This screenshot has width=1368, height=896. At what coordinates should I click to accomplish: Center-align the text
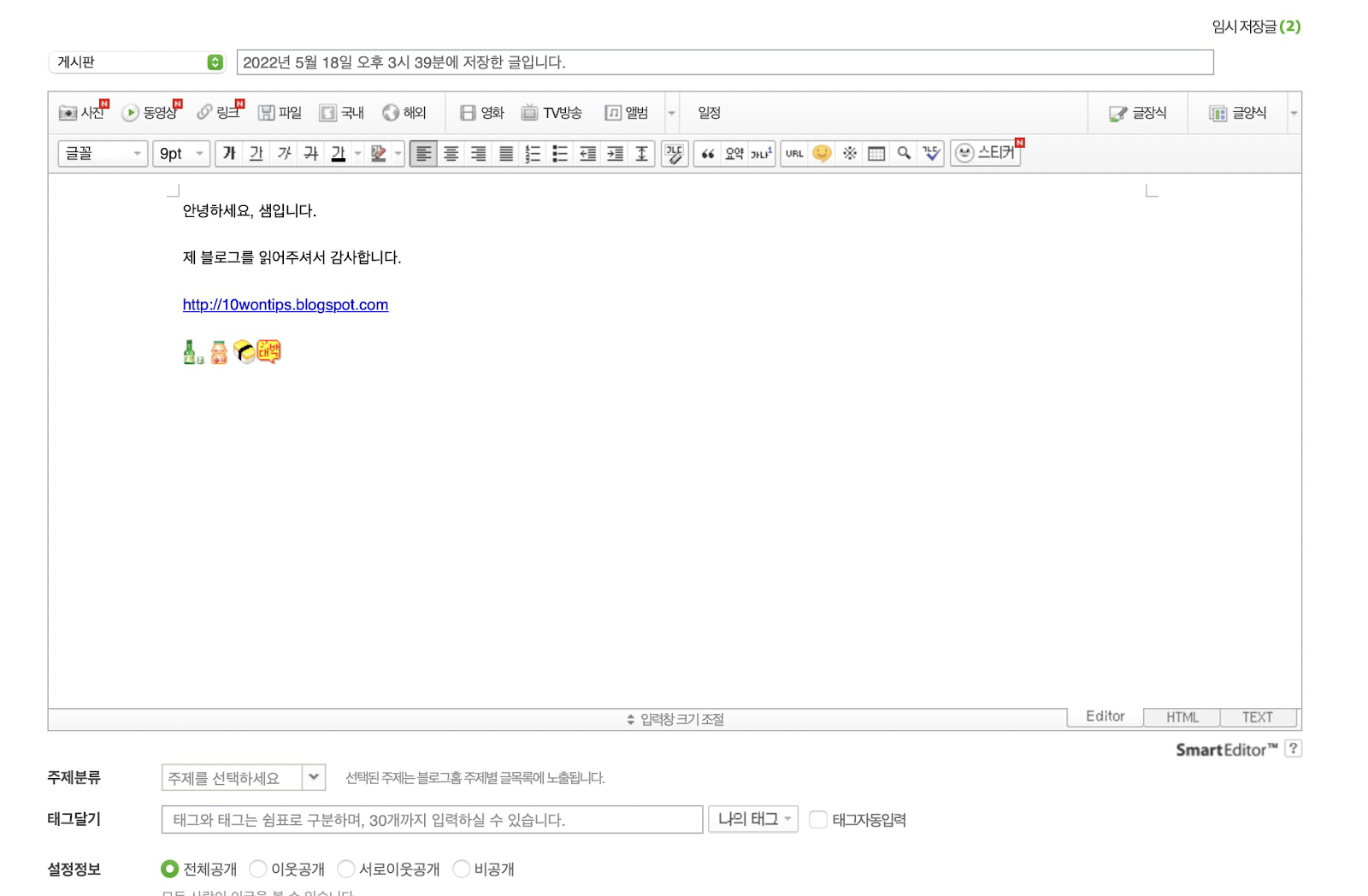[451, 154]
